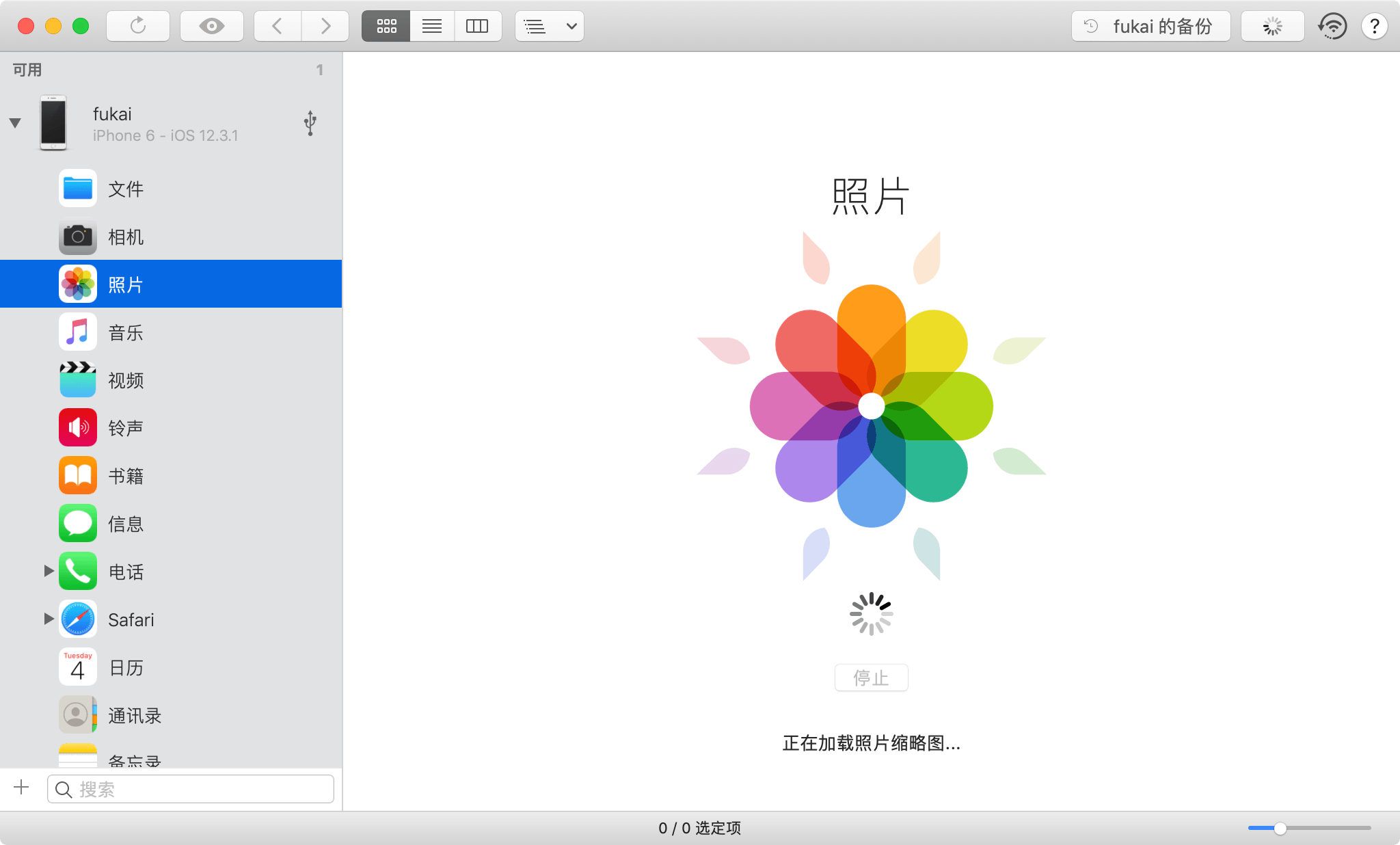Switch to list view
Viewport: 1400px width, 845px height.
click(432, 26)
